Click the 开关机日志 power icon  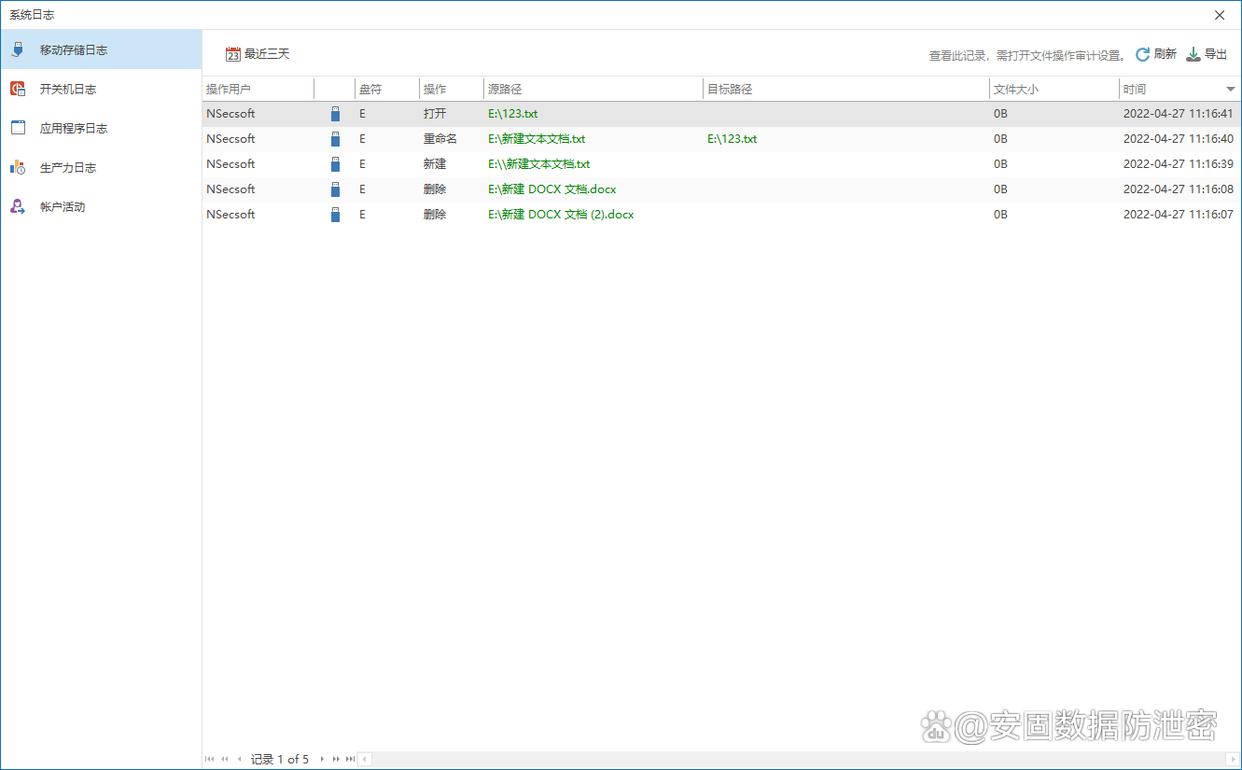[x=18, y=89]
